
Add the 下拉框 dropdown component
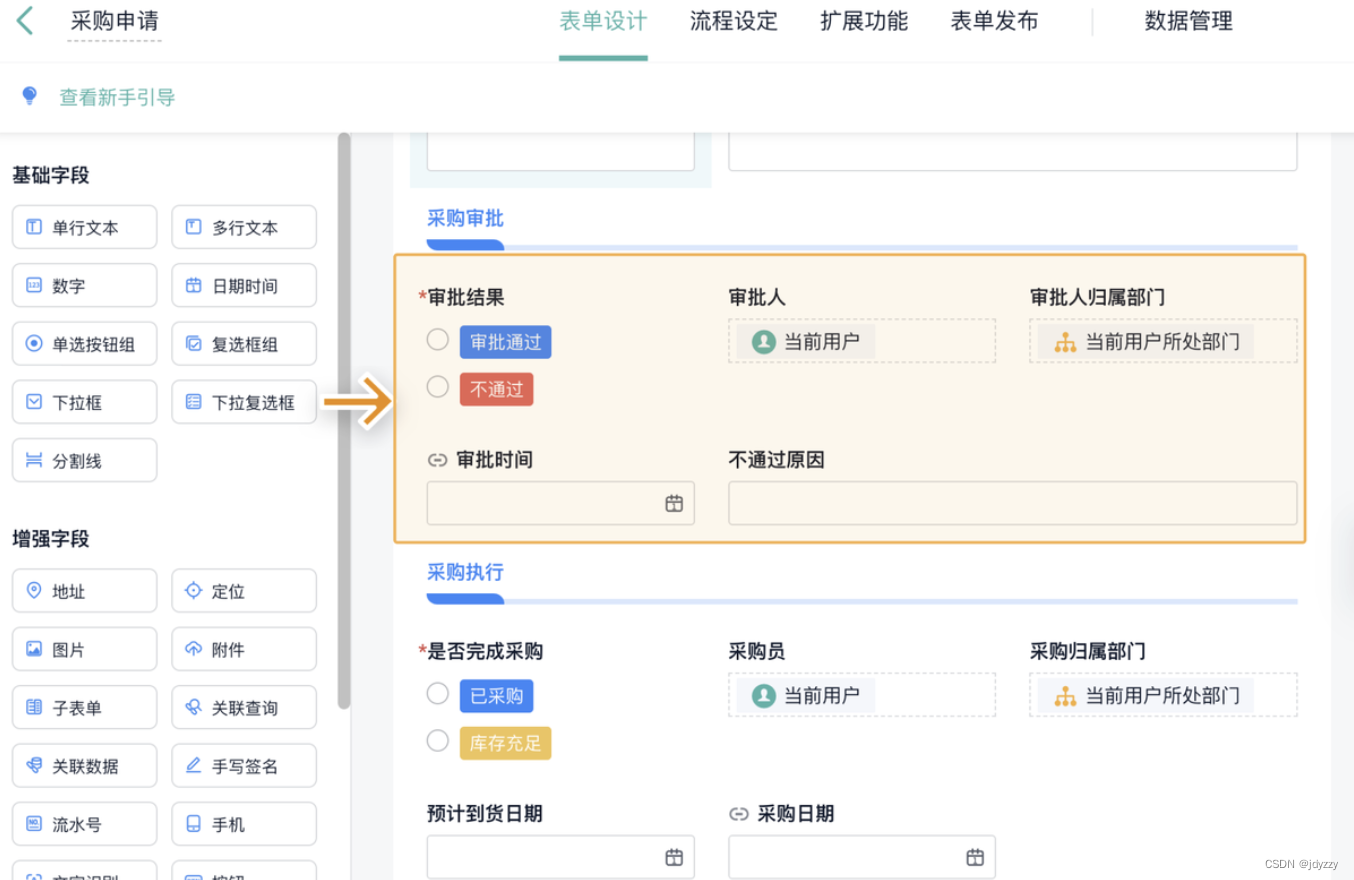pyautogui.click(x=85, y=402)
